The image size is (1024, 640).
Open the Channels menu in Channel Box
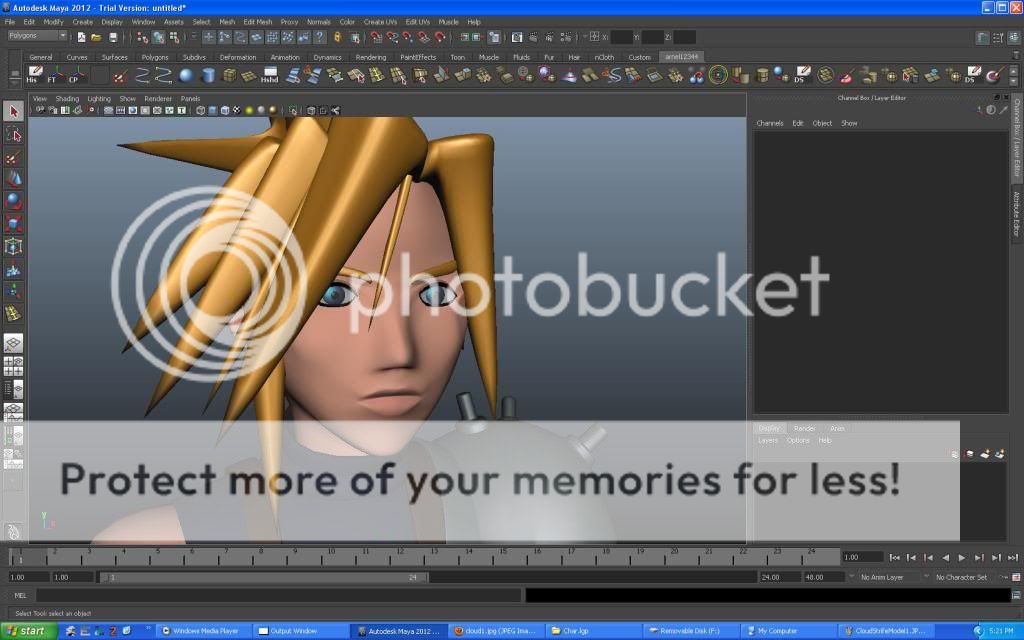click(769, 123)
